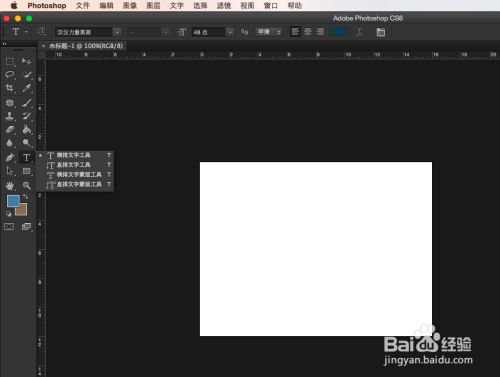Select the Dodge tool
The image size is (500, 377).
click(x=27, y=143)
